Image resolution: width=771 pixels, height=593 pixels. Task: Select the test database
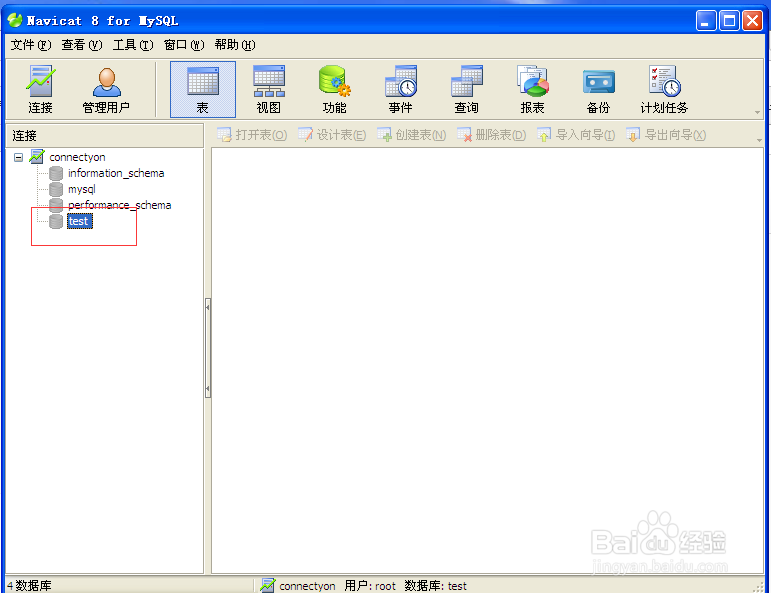click(x=79, y=221)
